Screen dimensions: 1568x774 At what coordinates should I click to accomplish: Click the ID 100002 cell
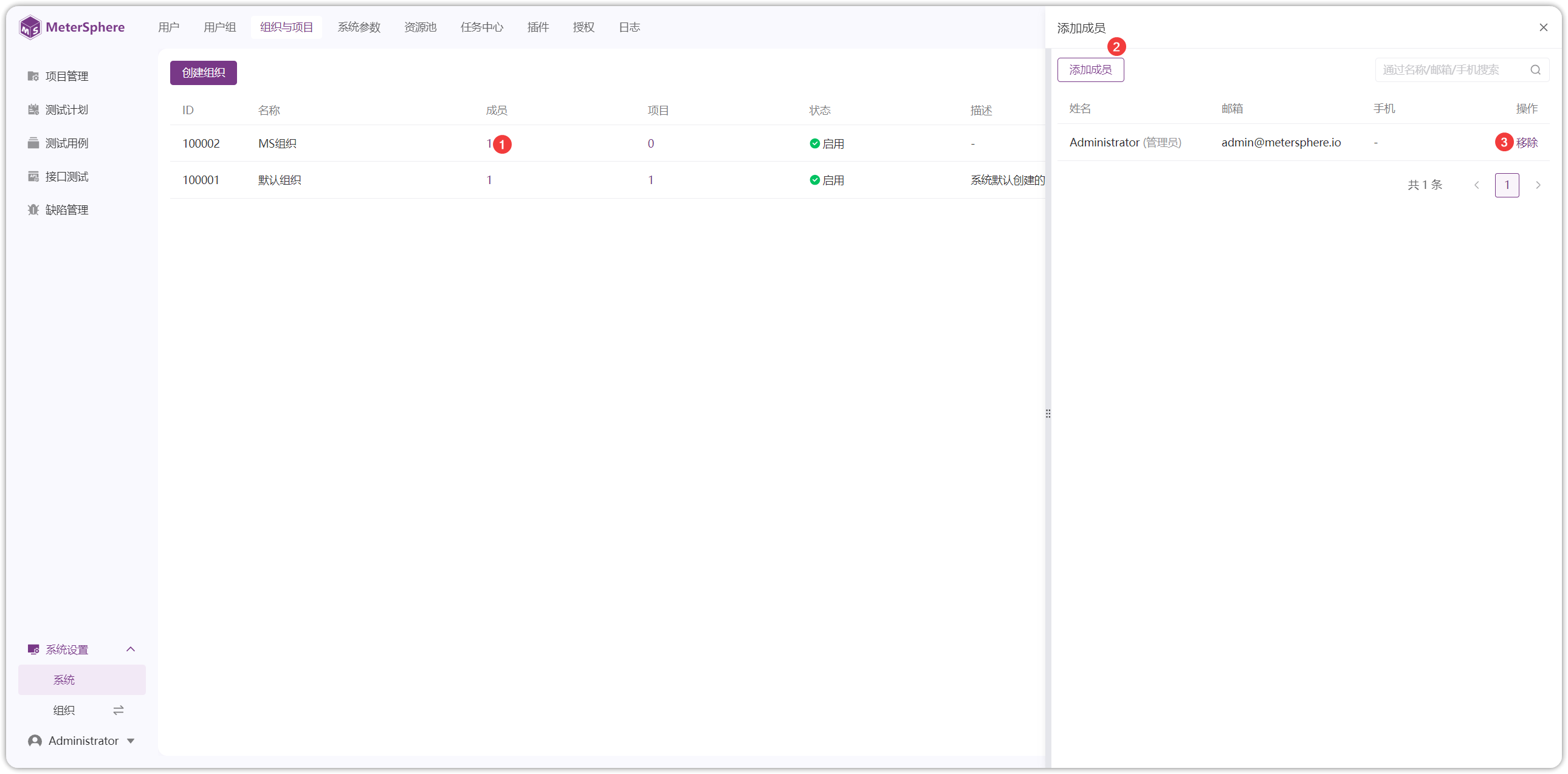click(201, 143)
